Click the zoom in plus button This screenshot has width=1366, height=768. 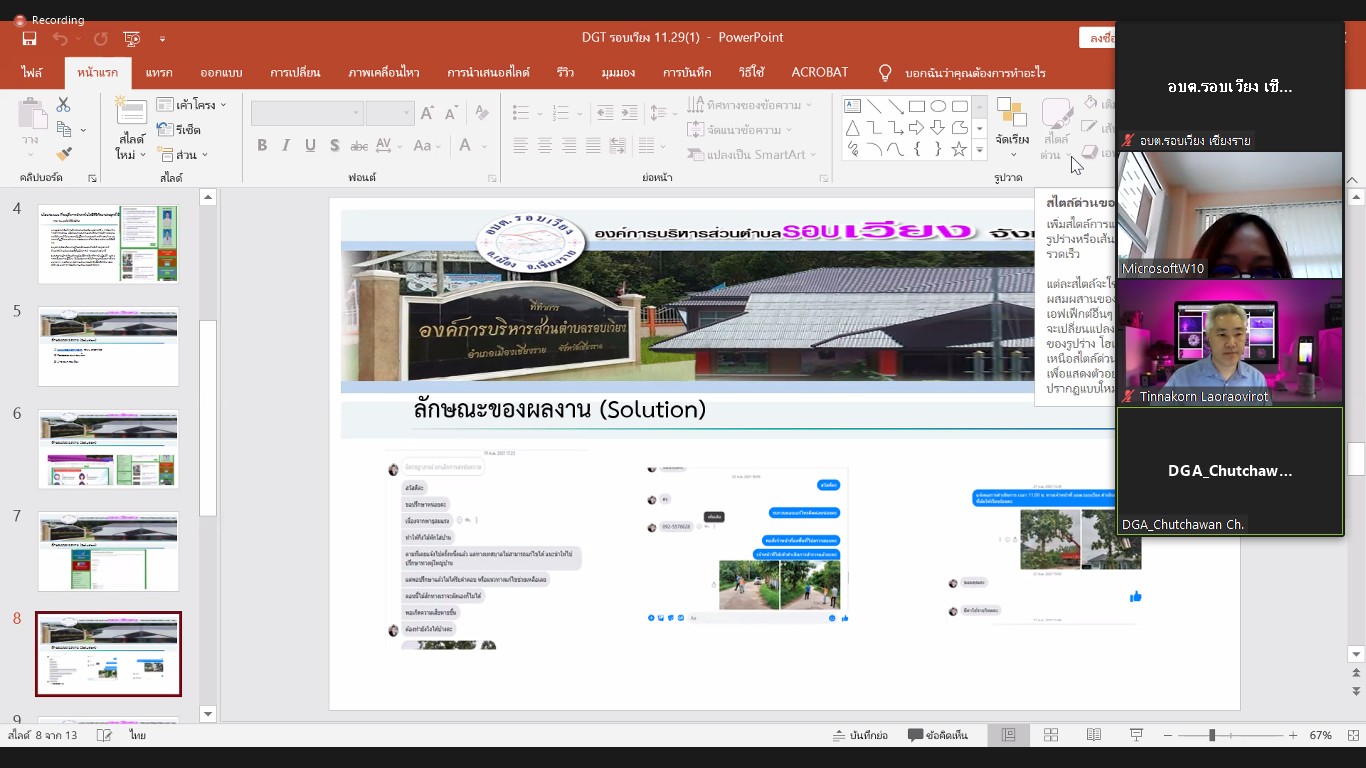coord(1292,735)
